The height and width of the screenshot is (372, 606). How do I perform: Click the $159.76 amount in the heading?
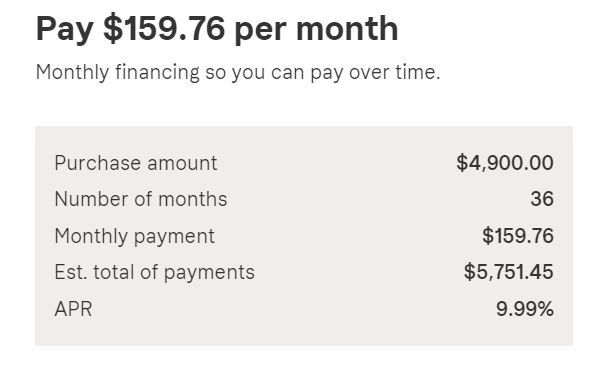(164, 29)
